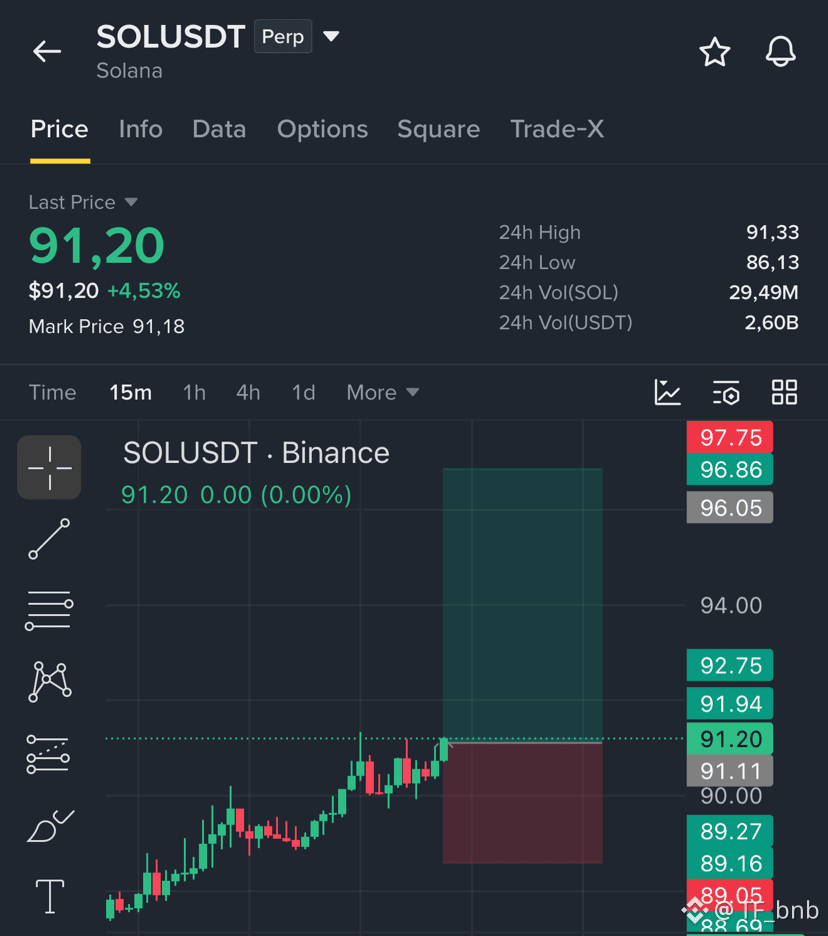Open price alerts via bell icon

point(780,52)
